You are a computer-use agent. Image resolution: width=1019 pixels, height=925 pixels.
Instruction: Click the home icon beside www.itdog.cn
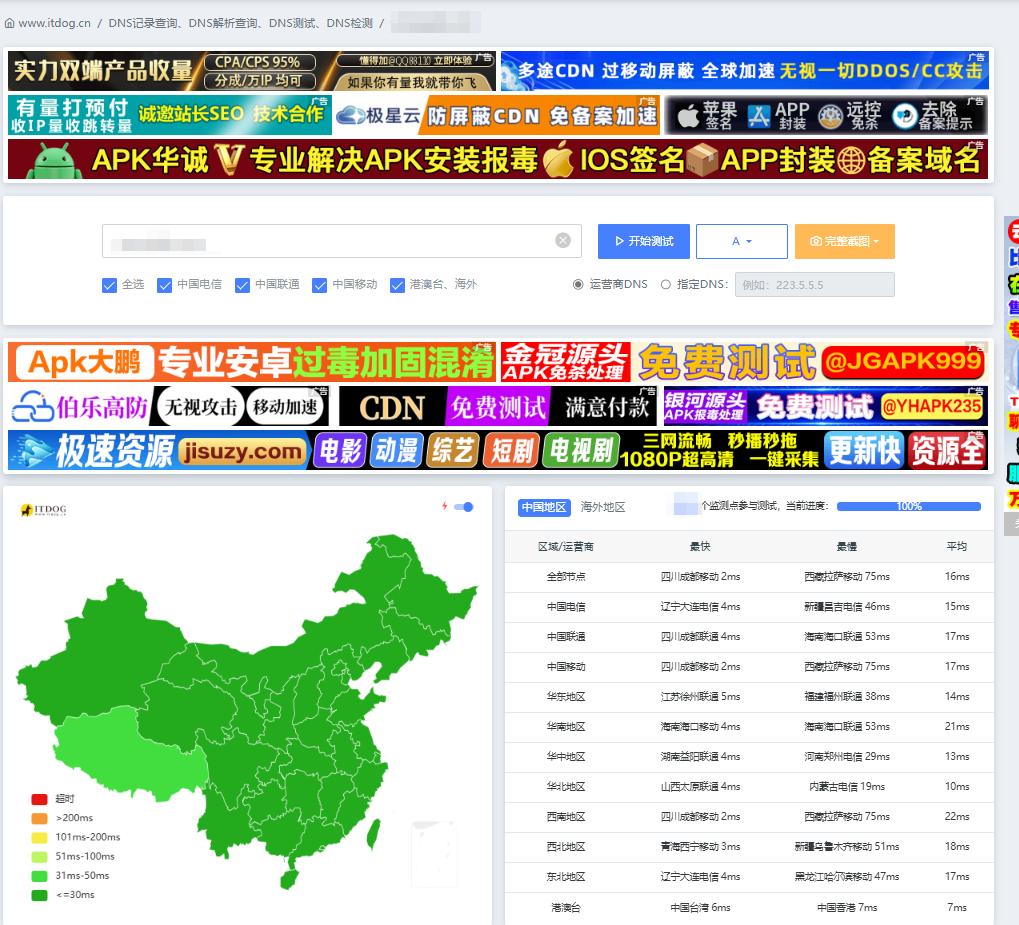tap(10, 23)
